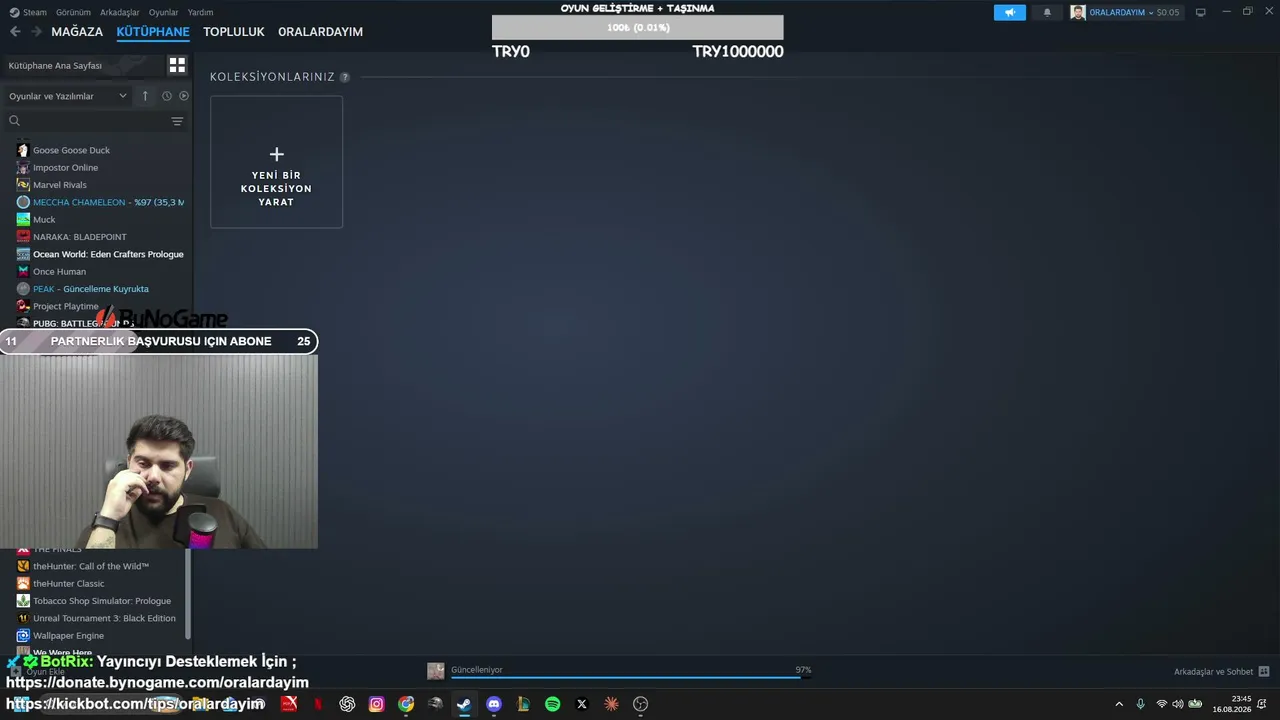Click the download progress bar

pos(630,677)
